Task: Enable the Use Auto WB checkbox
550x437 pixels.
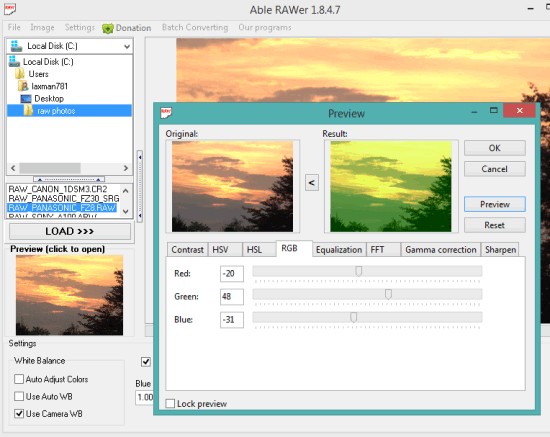Action: click(x=19, y=396)
